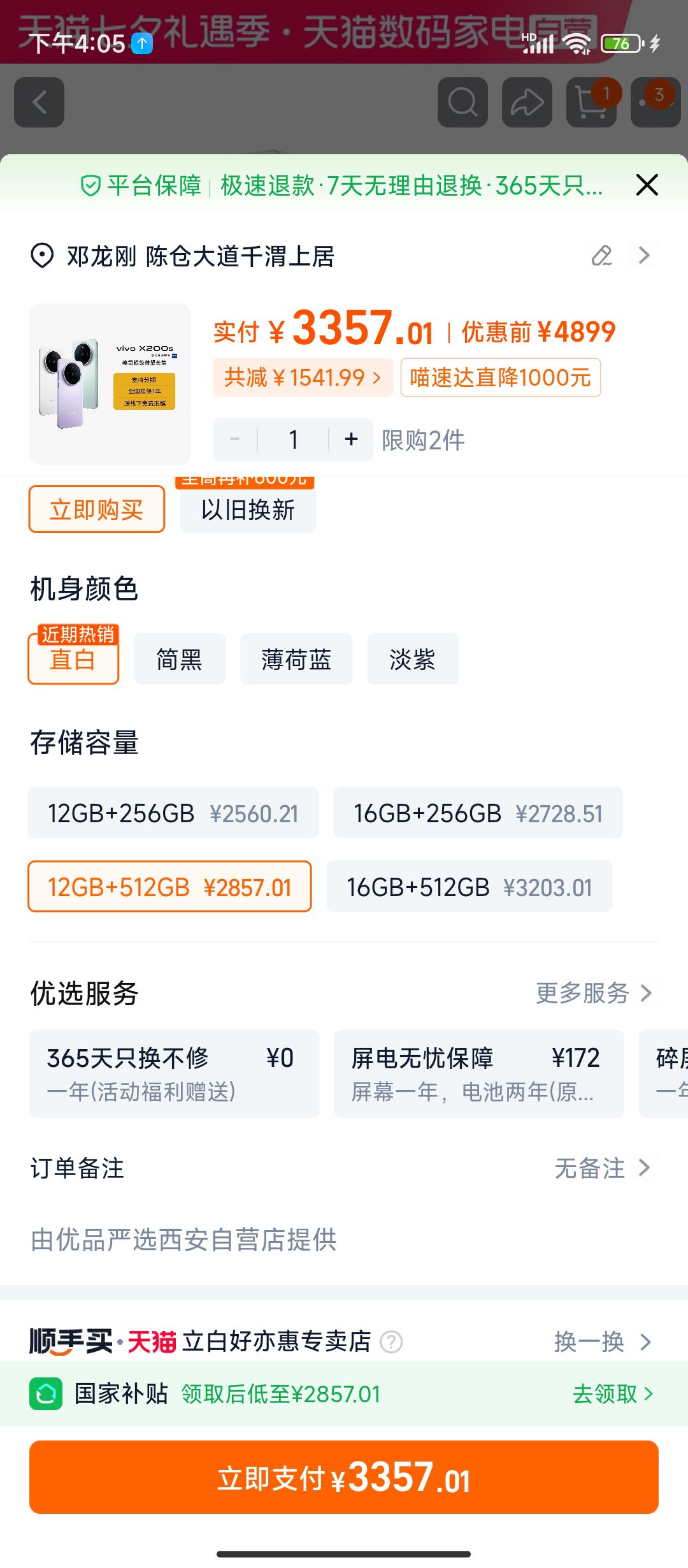688x1568 pixels.
Task: Open the more options dots icon
Action: pos(656,102)
